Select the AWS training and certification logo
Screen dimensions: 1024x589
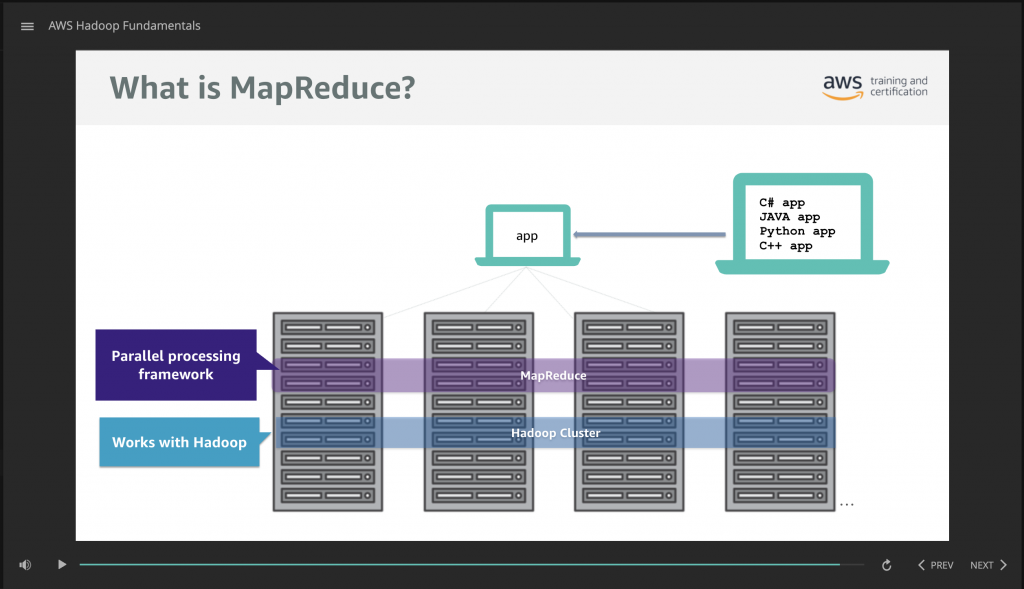point(874,88)
